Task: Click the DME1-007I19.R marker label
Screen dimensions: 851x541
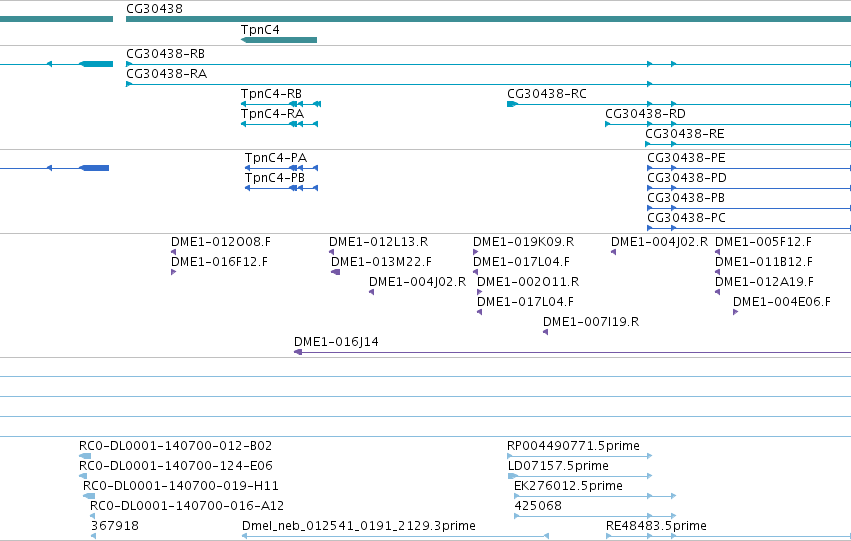Action: coord(591,322)
